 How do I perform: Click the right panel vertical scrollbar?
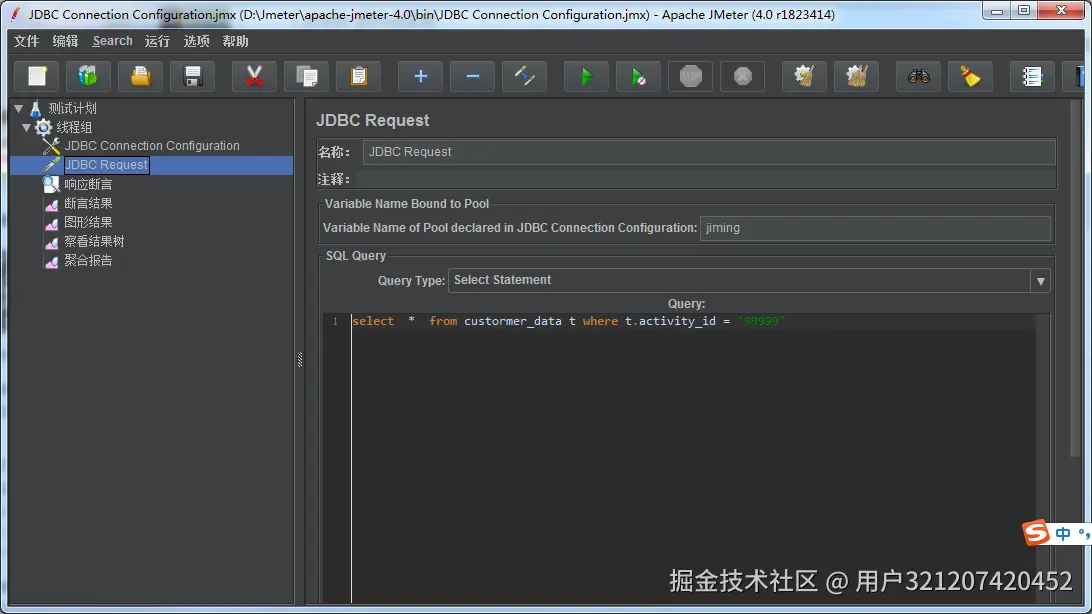point(1076,278)
